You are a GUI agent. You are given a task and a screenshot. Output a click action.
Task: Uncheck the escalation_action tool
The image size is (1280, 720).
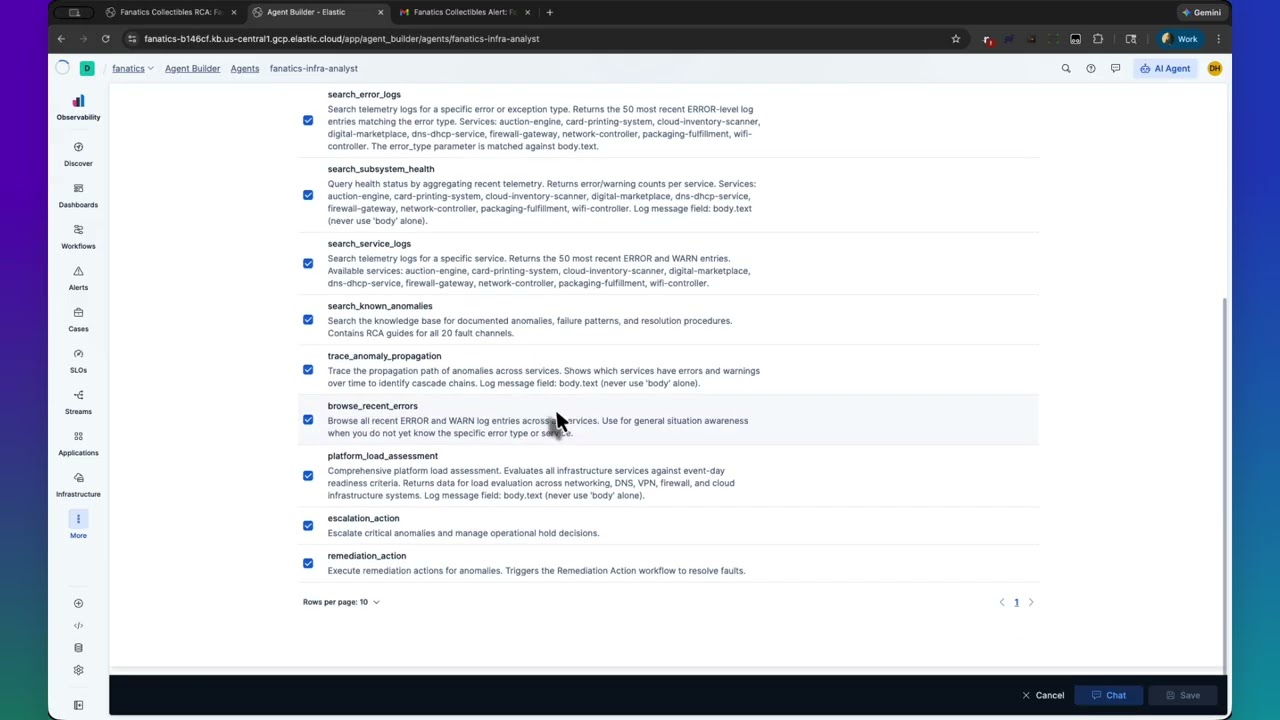(308, 525)
